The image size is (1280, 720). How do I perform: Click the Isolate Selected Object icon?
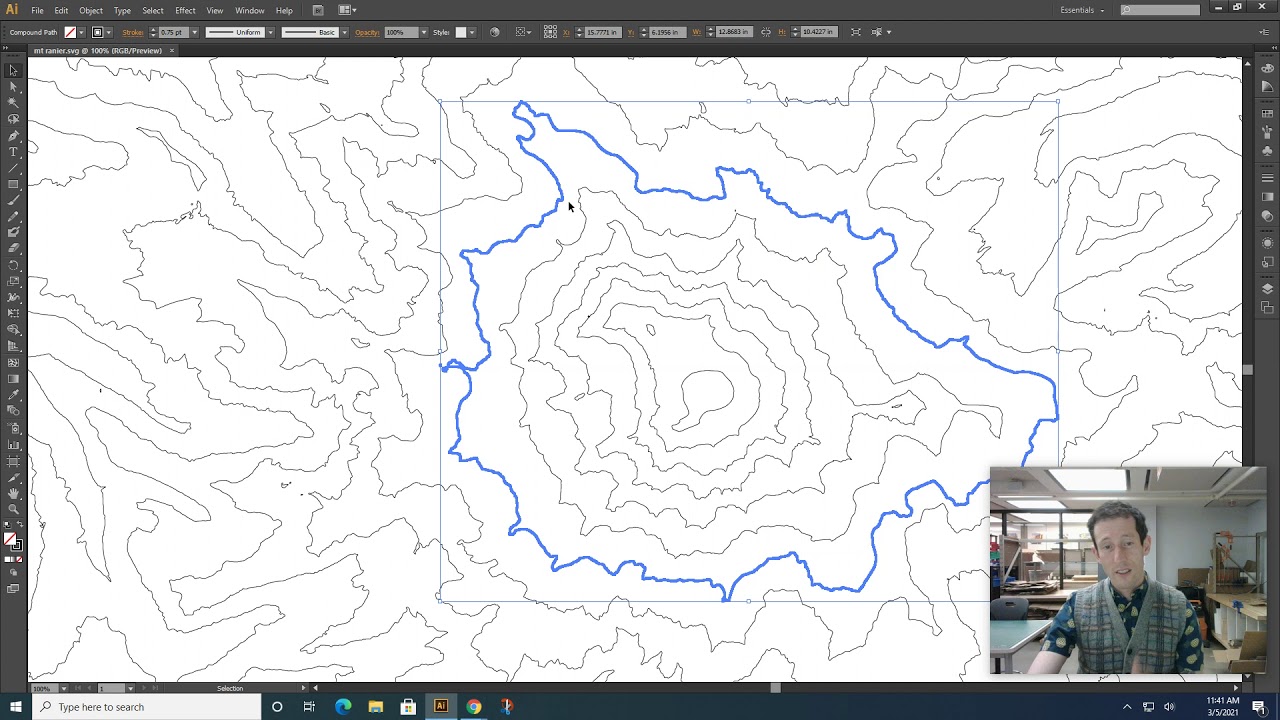pyautogui.click(x=855, y=32)
